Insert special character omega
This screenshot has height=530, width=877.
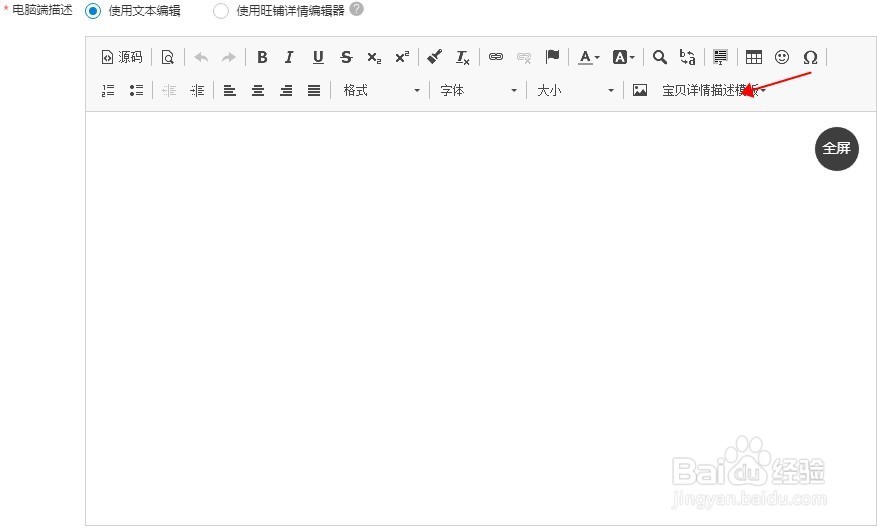tap(810, 57)
